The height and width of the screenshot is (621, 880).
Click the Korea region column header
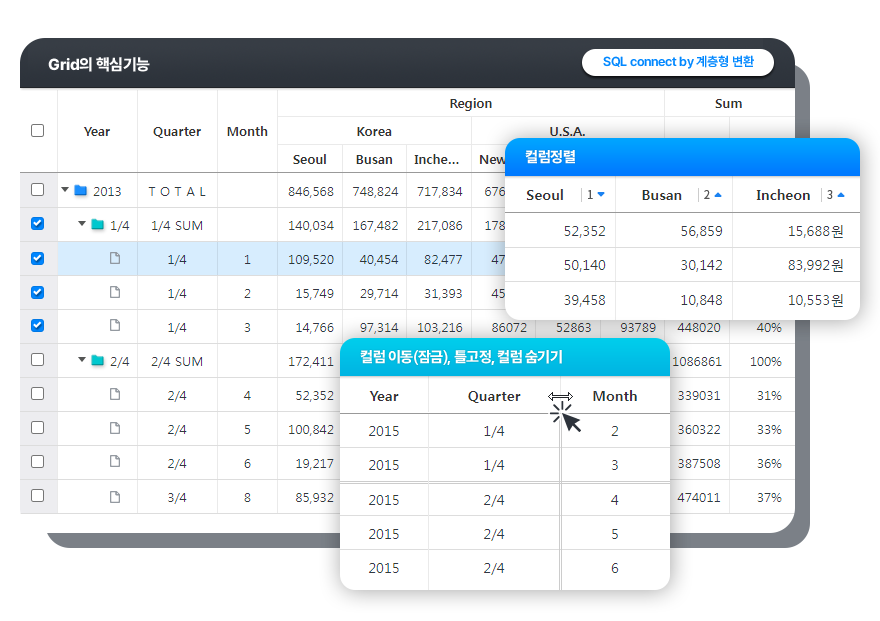pyautogui.click(x=374, y=131)
